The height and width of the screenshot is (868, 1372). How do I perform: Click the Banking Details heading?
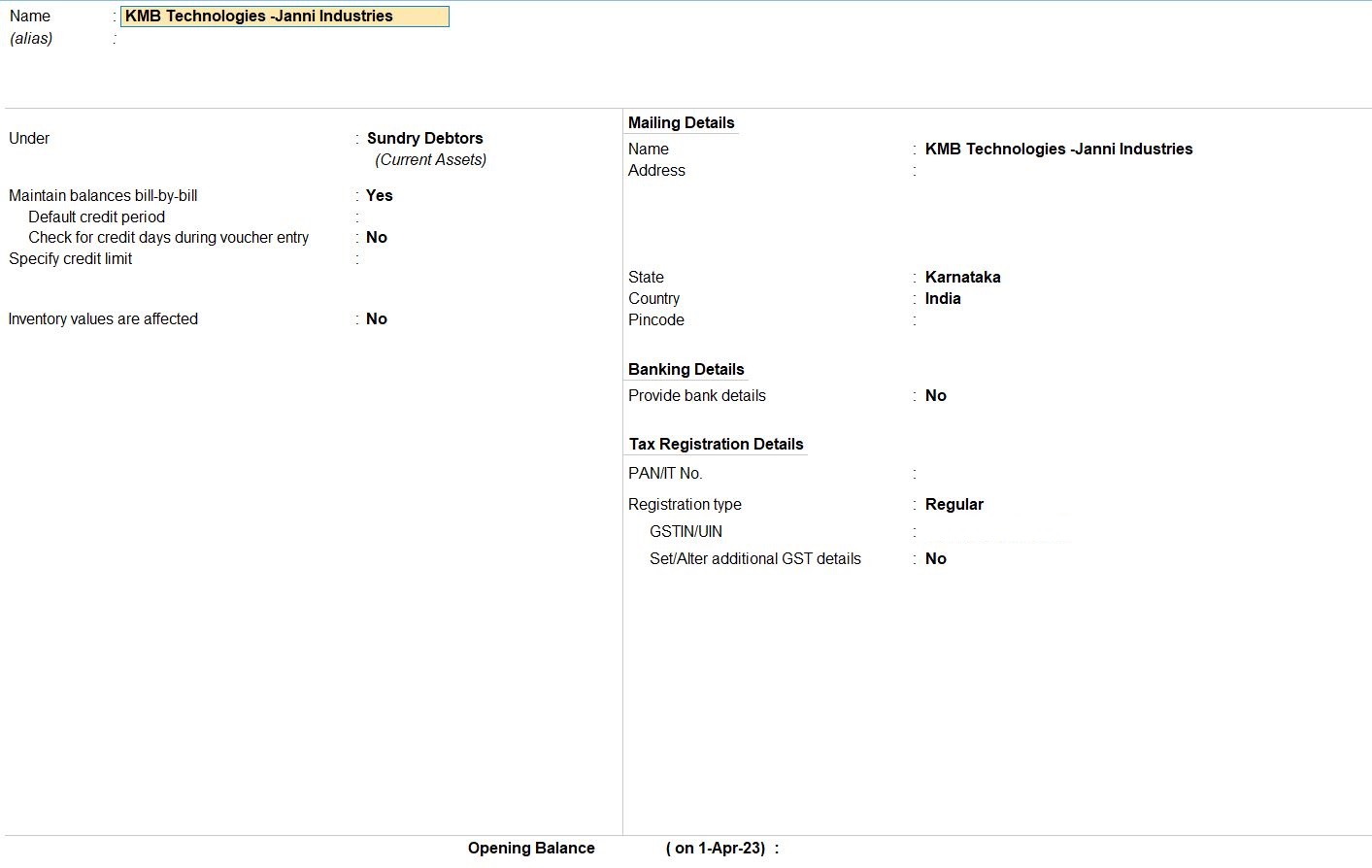pos(686,369)
